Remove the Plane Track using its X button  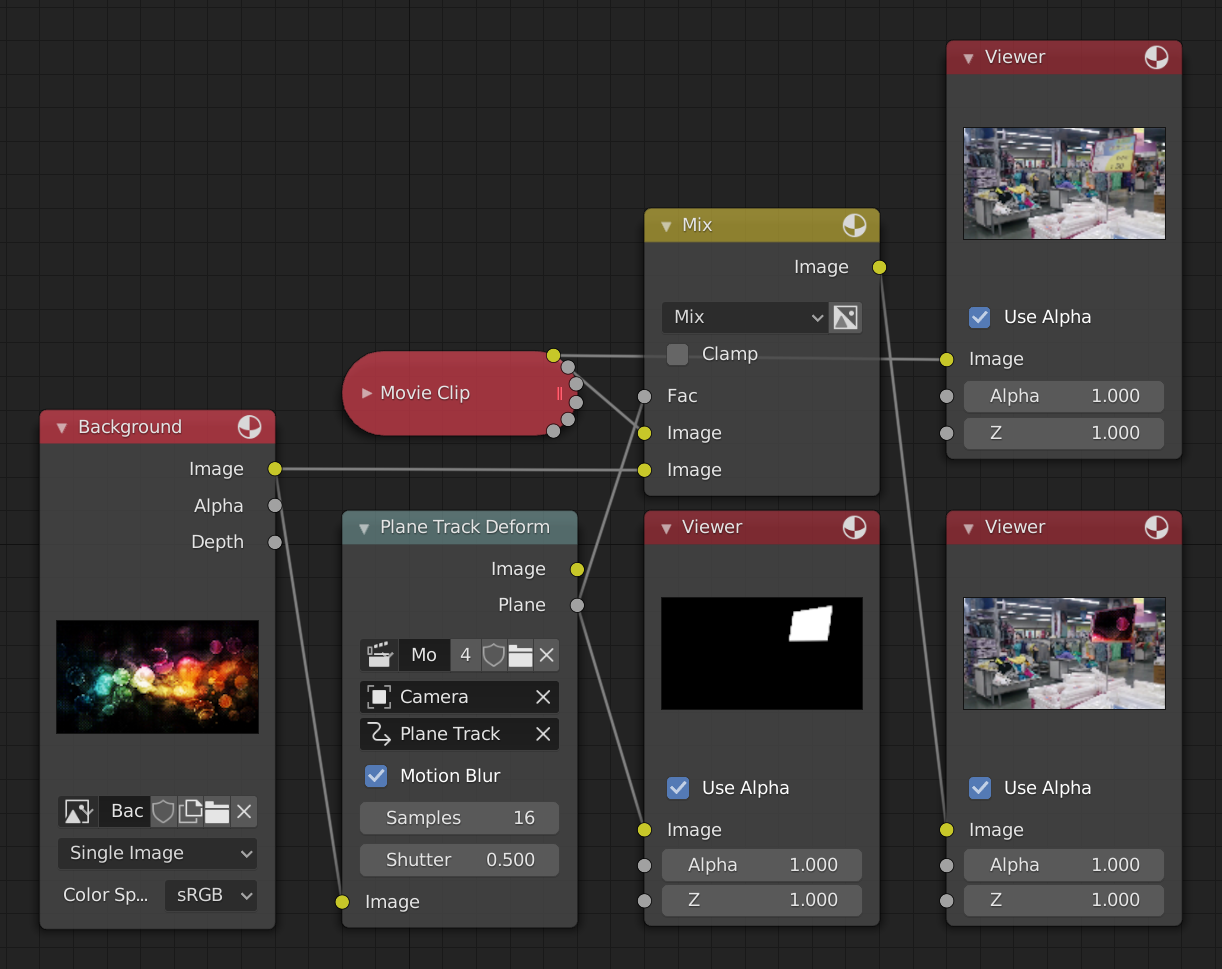(x=543, y=733)
